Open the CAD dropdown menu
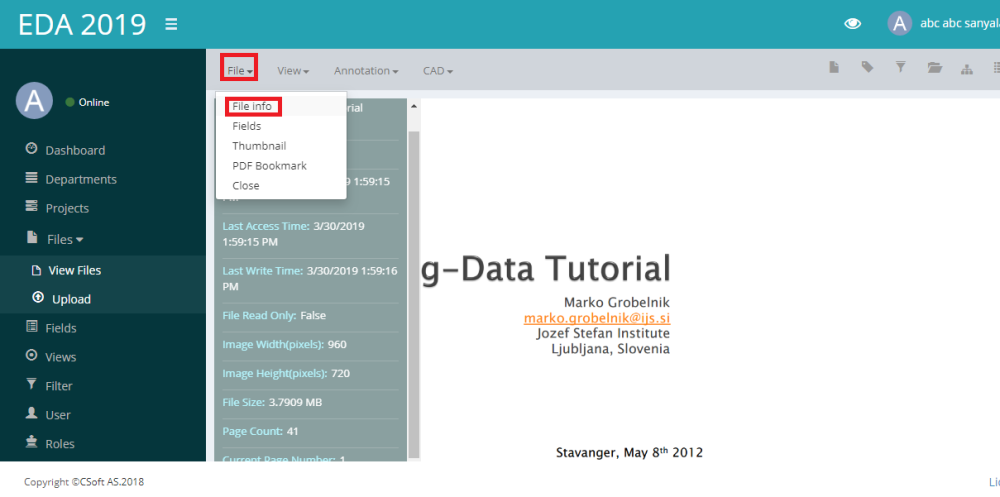 tap(438, 71)
